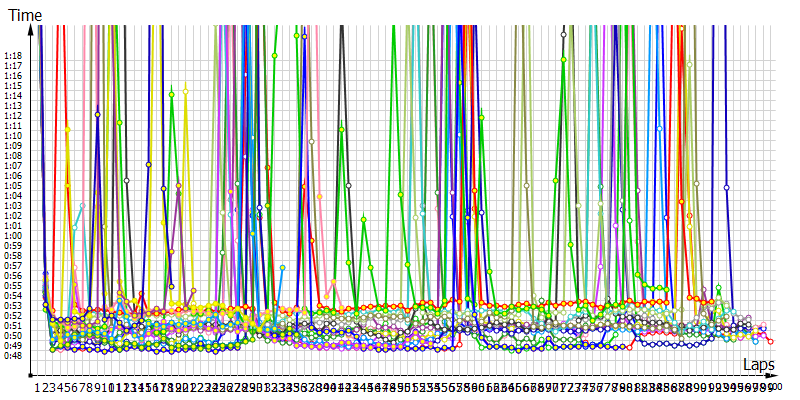Click the Time axis title
The width and height of the screenshot is (800, 400).
pos(24,16)
